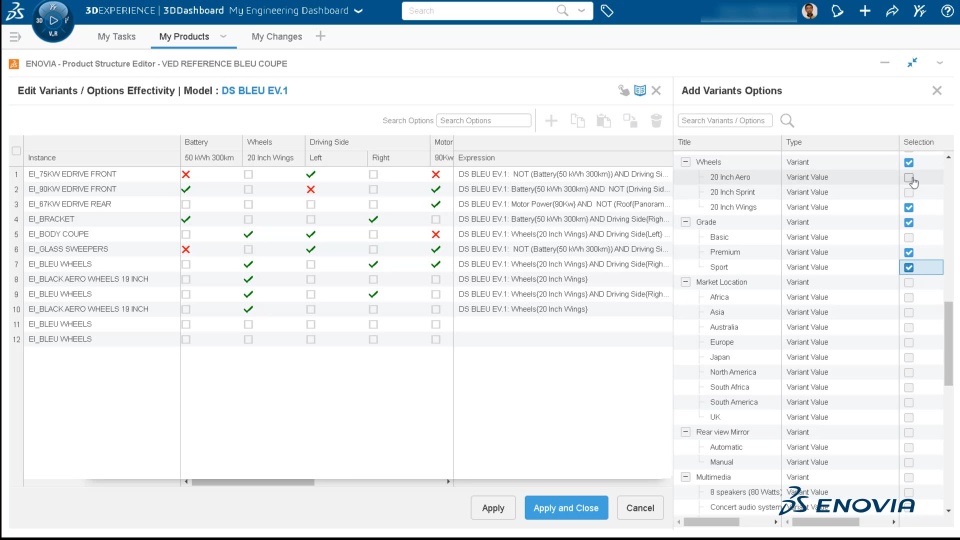The image size is (960, 540).
Task: Collapse the Grade variant node
Action: tap(686, 222)
